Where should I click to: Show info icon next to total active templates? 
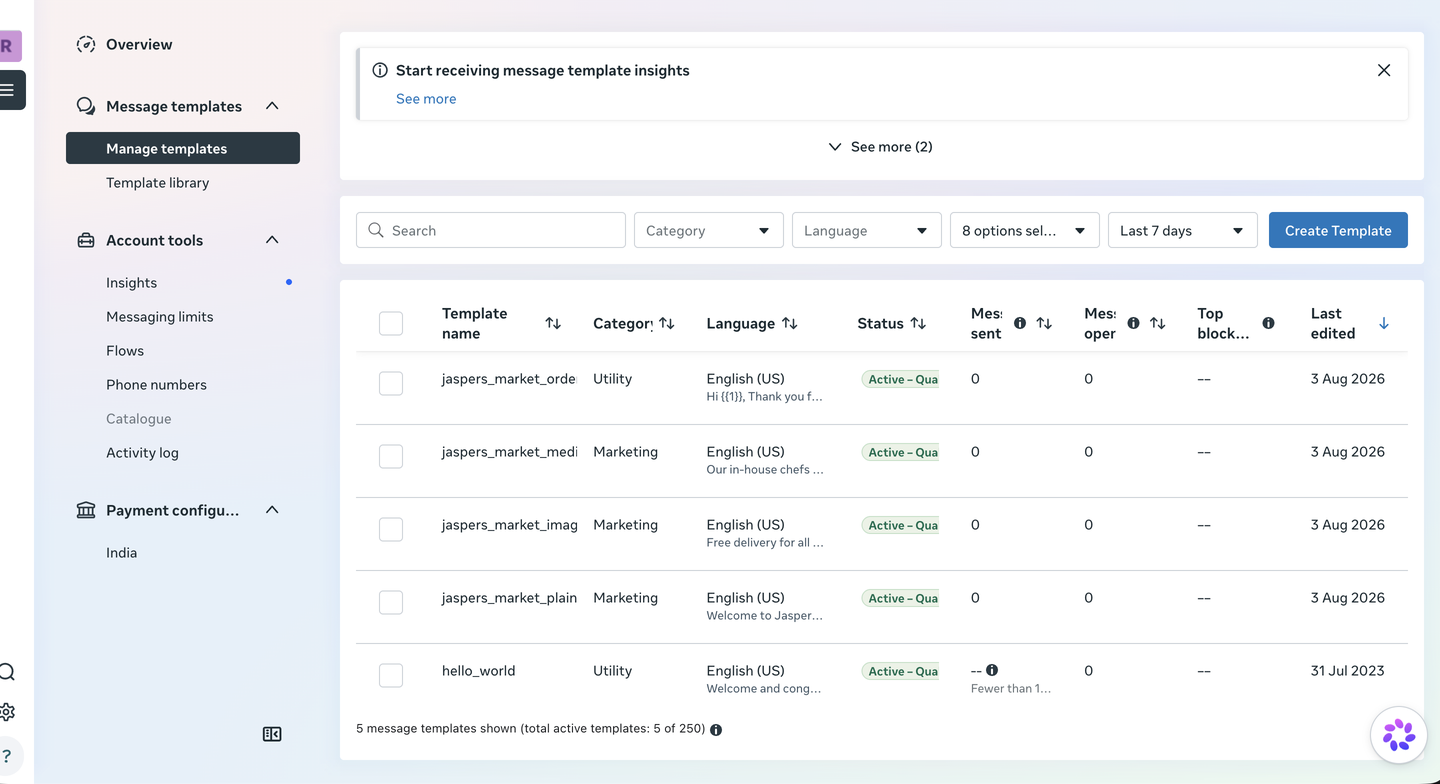[x=716, y=730]
